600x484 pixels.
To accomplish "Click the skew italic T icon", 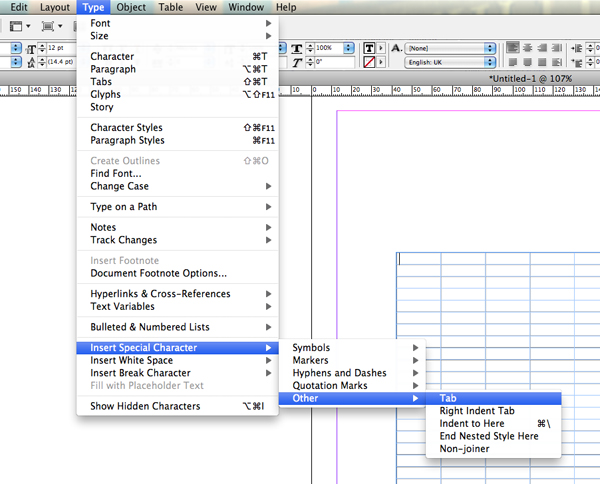I will coord(297,62).
